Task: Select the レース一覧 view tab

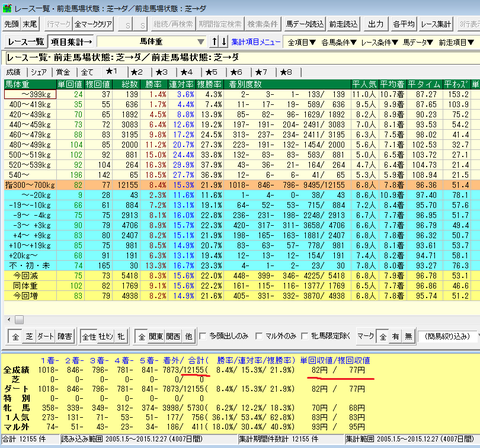Action: tap(25, 42)
